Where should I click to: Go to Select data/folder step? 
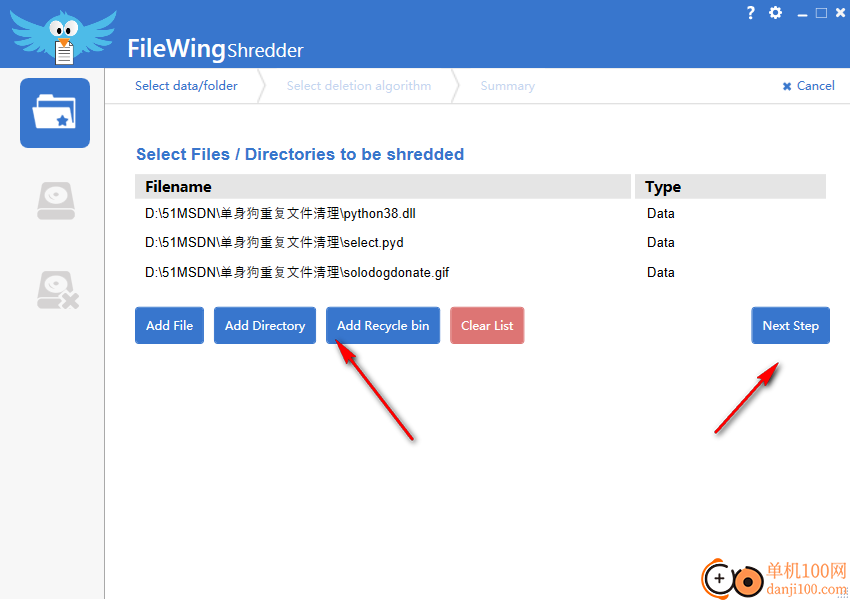point(186,86)
